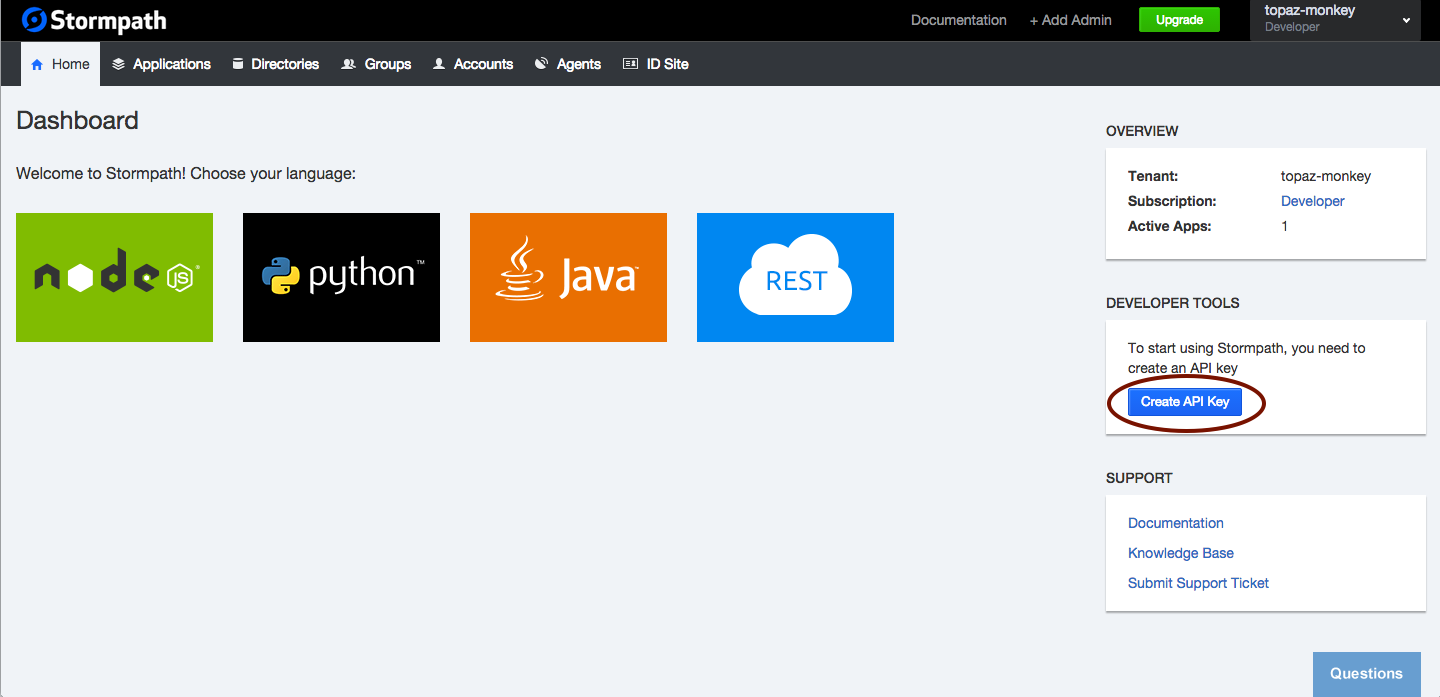This screenshot has height=697, width=1440.
Task: Open the Developer subscription link
Action: click(1312, 201)
